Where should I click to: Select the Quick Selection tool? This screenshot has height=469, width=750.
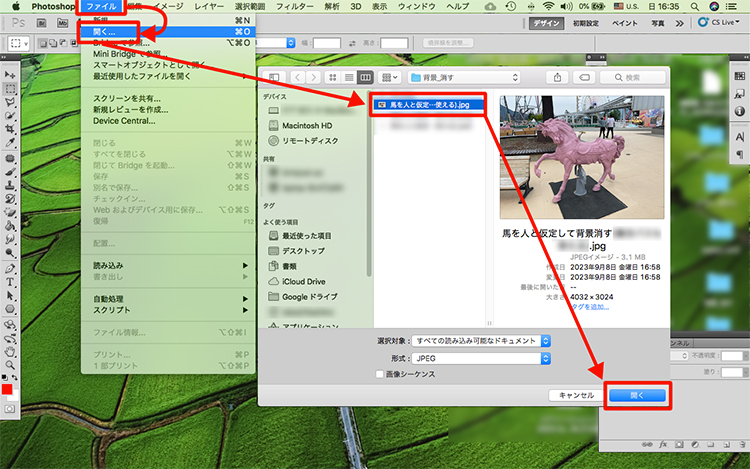pos(10,116)
